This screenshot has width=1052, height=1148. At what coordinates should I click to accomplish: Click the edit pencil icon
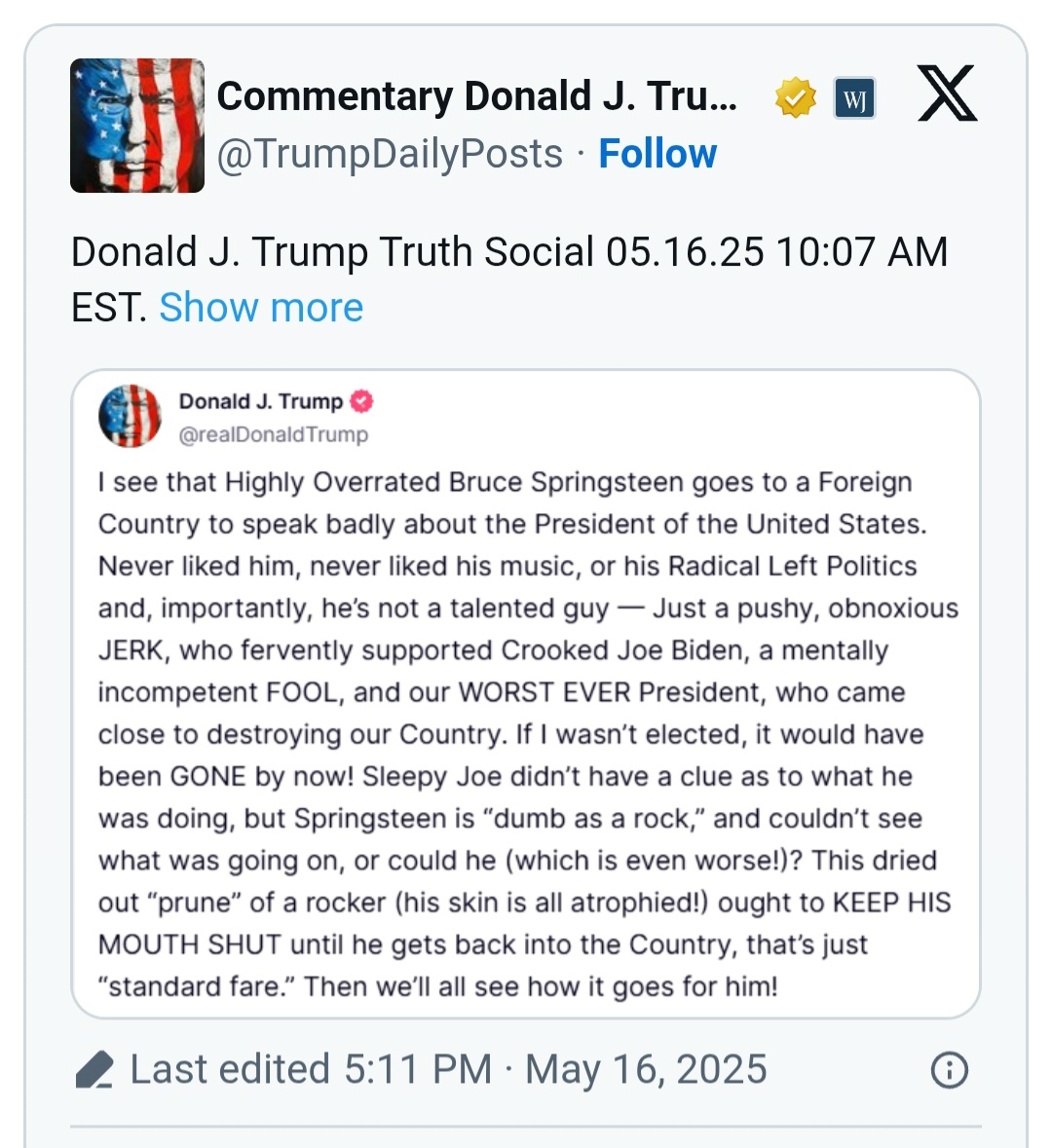(x=94, y=1070)
